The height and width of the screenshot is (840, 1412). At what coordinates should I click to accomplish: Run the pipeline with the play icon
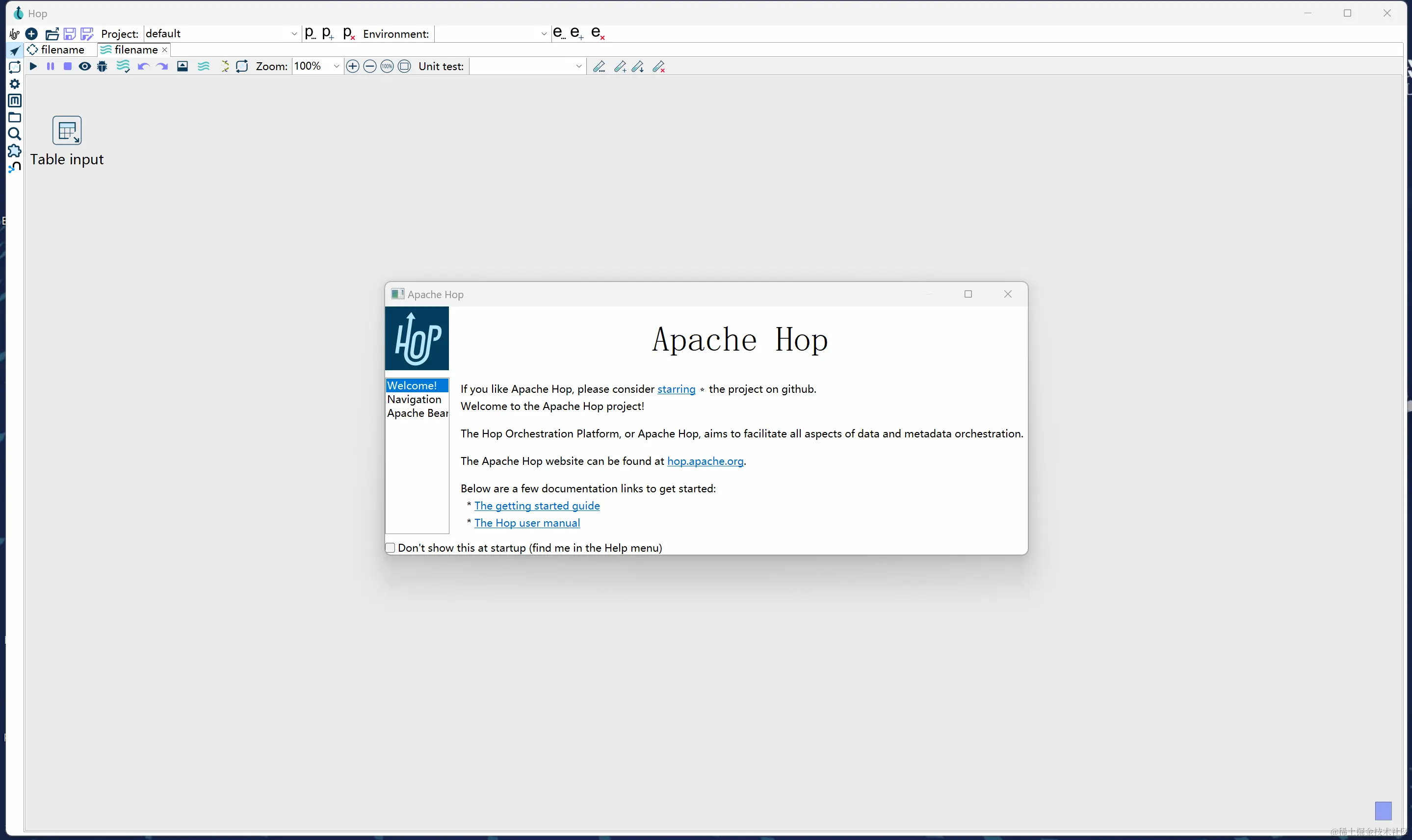tap(33, 66)
